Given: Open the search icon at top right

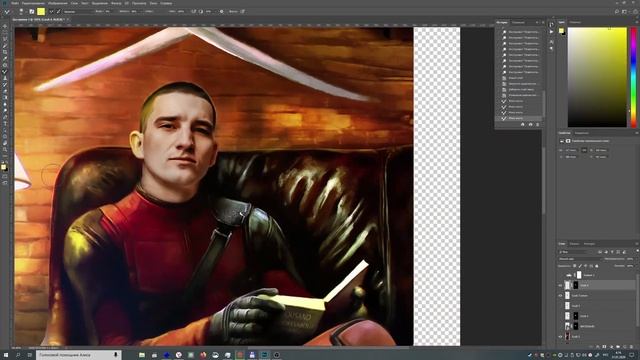Looking at the screenshot, I should (617, 11).
